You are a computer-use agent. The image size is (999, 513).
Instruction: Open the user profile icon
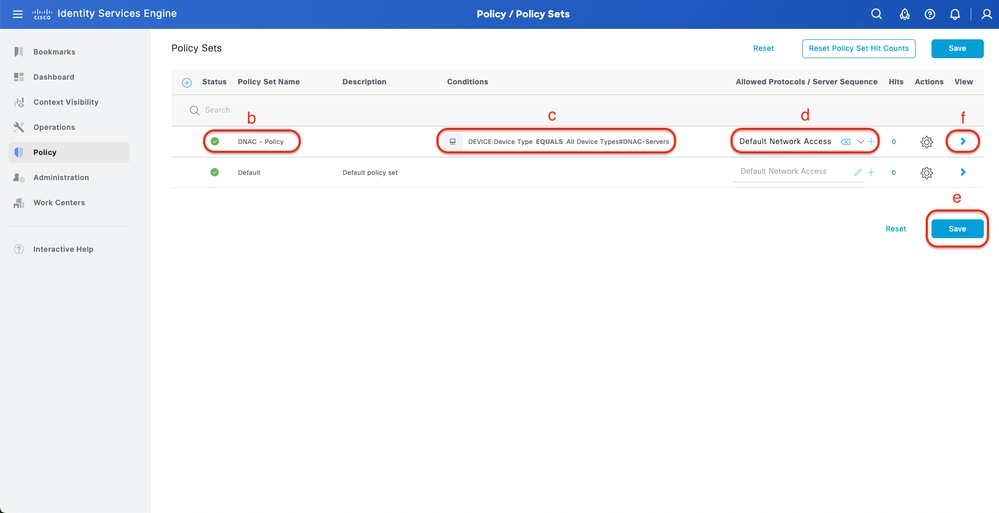tap(987, 14)
